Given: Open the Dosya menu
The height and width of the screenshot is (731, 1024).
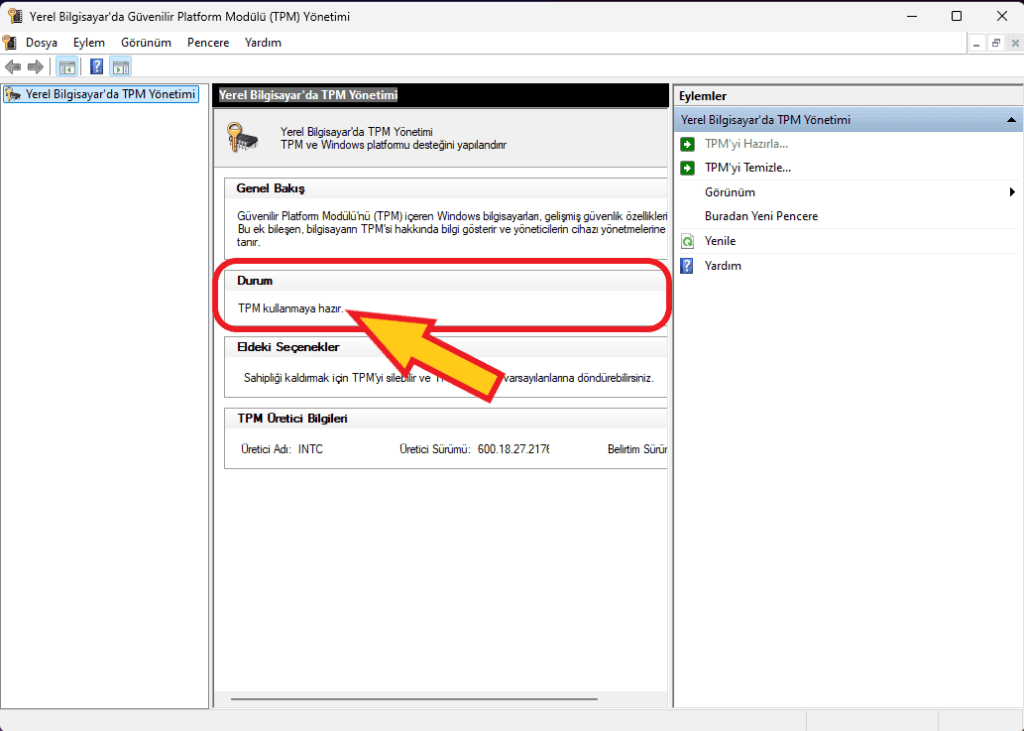Looking at the screenshot, I should point(42,43).
